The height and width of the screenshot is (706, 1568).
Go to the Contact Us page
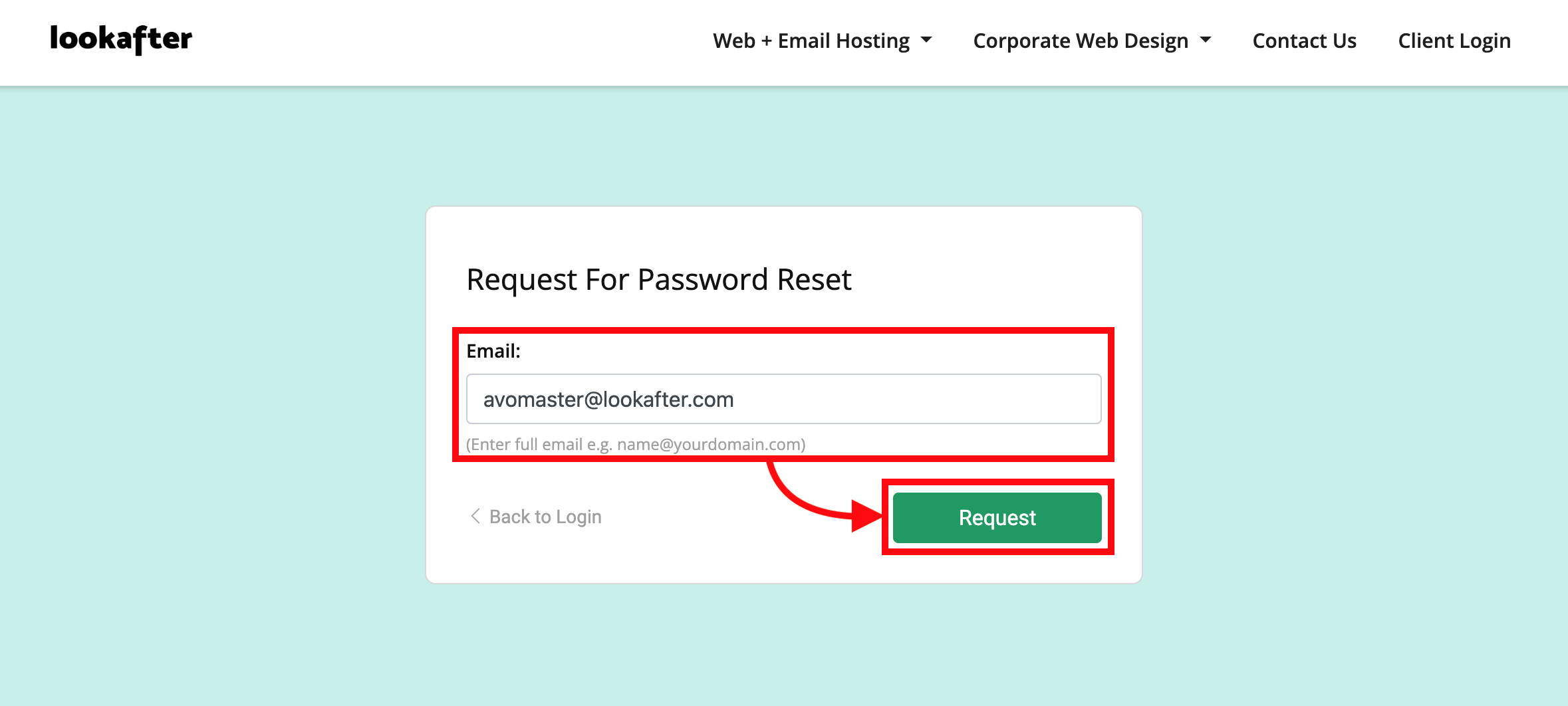click(x=1304, y=41)
